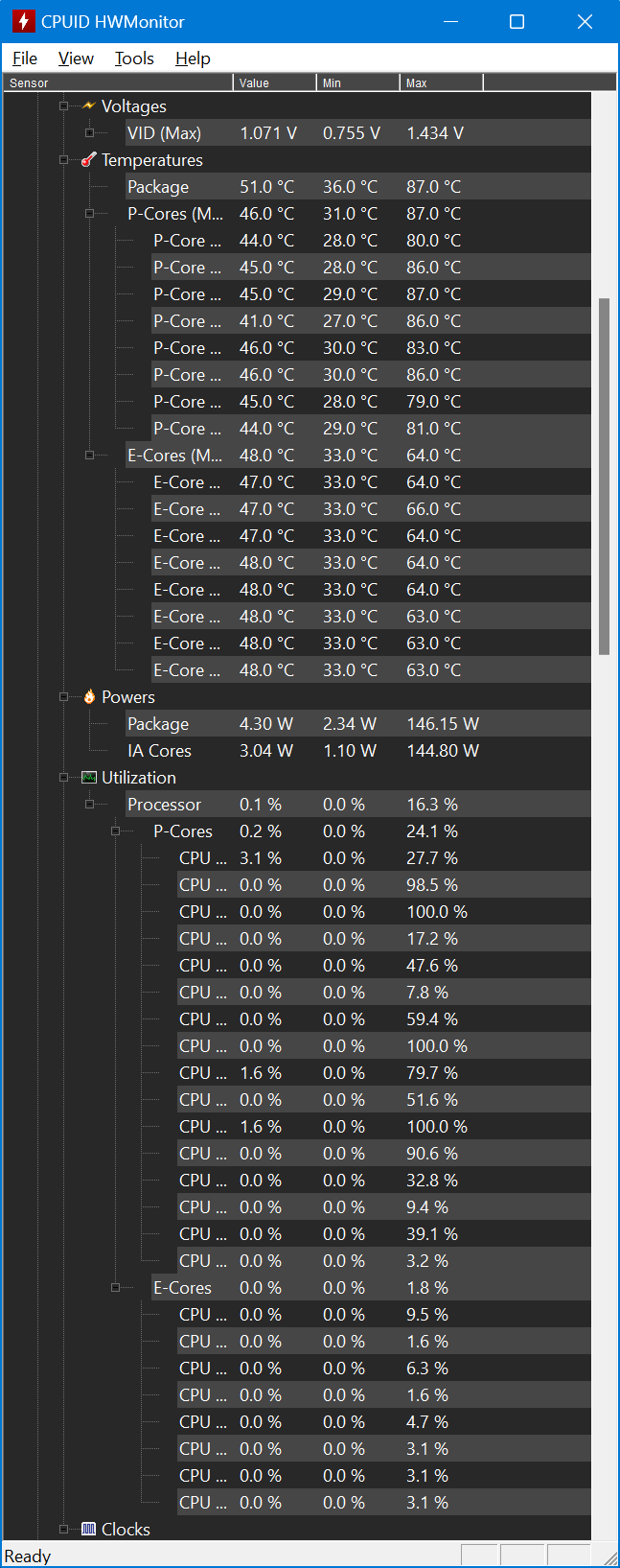620x1568 pixels.
Task: Click the Value column header
Action: pos(274,83)
